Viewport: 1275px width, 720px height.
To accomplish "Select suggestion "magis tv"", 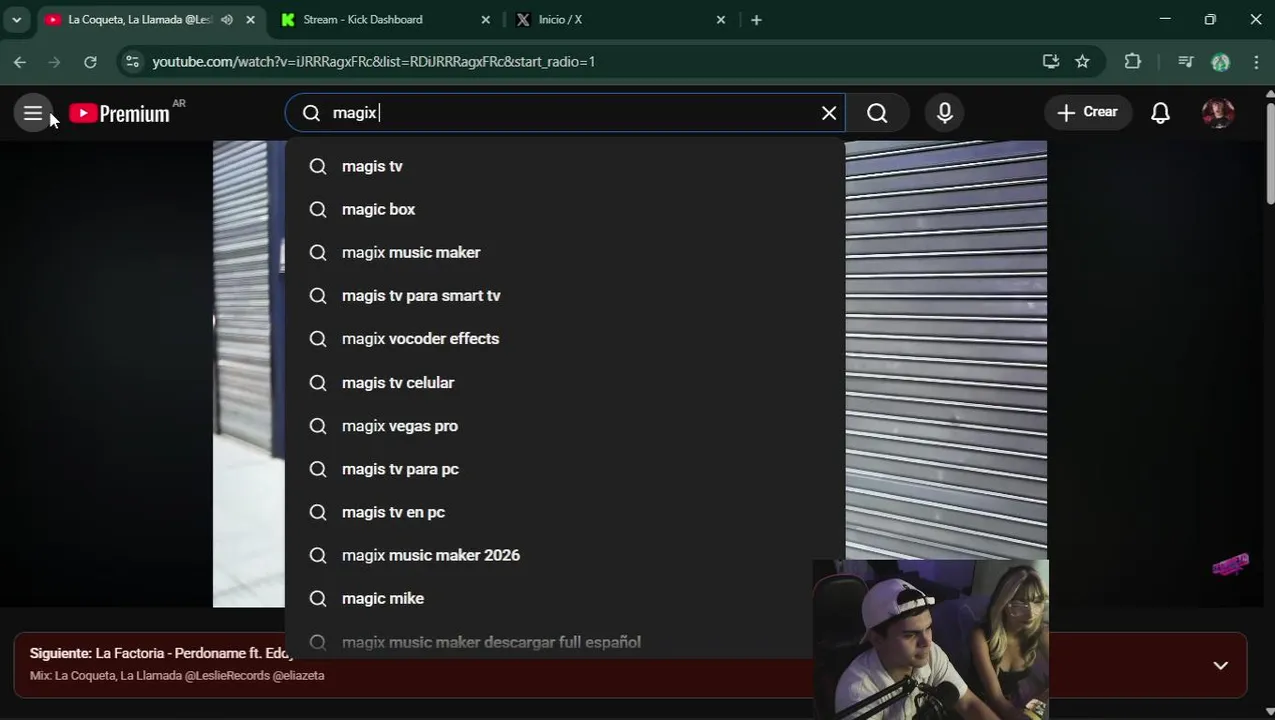I will [565, 166].
